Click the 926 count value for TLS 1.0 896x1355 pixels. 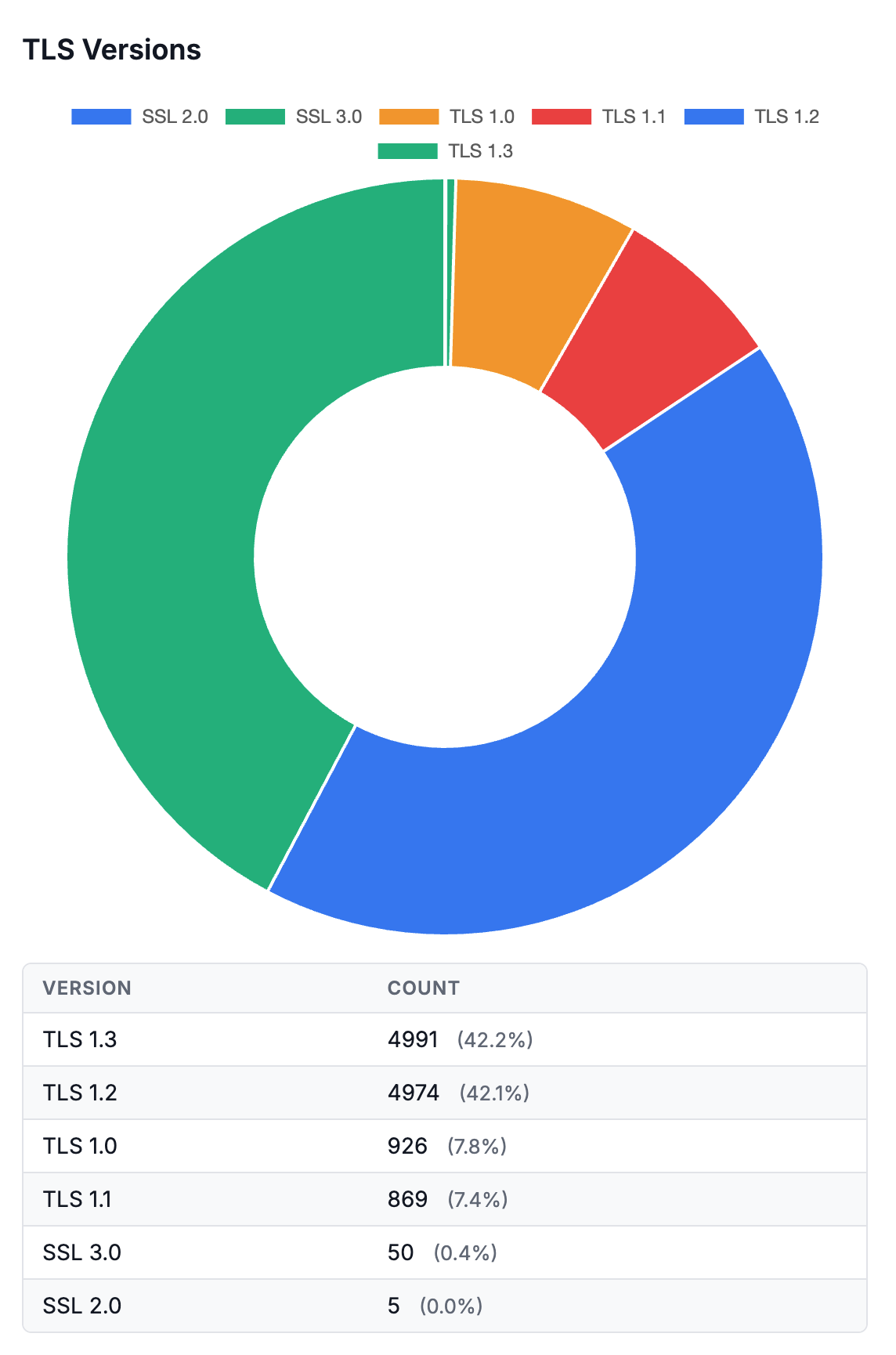407,1146
